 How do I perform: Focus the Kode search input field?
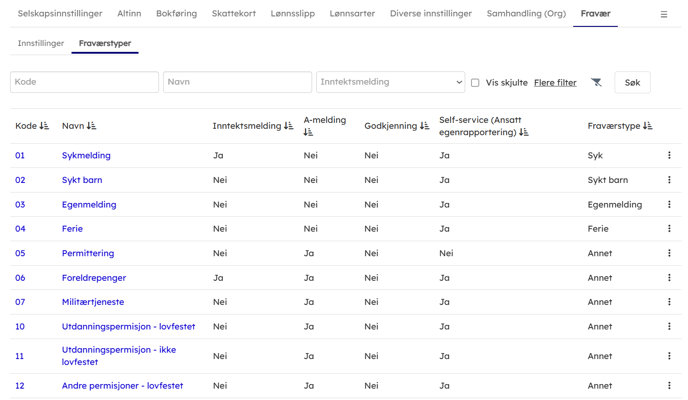(84, 82)
